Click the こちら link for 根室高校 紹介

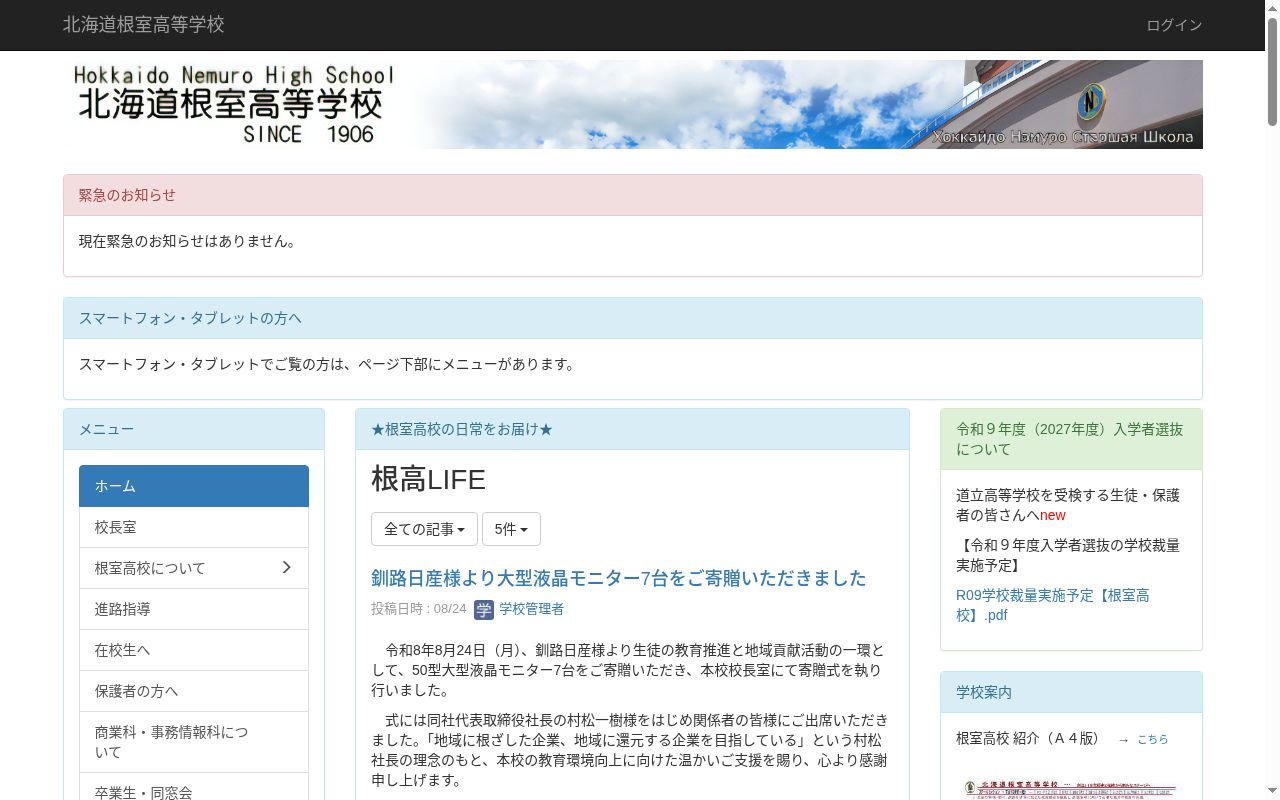point(1152,739)
